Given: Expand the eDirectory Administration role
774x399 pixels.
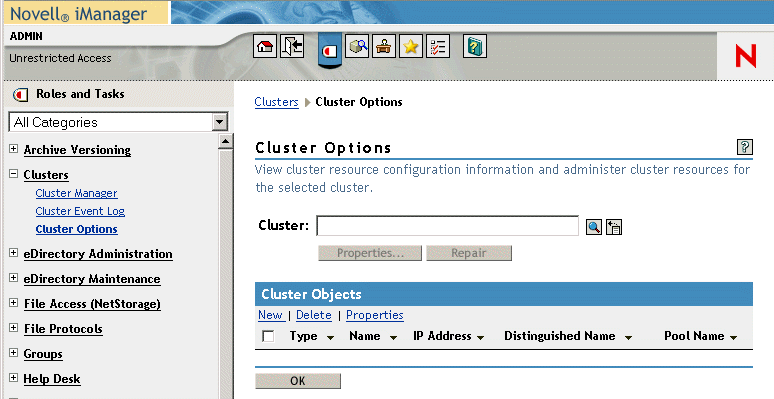Looking at the screenshot, I should point(14,253).
